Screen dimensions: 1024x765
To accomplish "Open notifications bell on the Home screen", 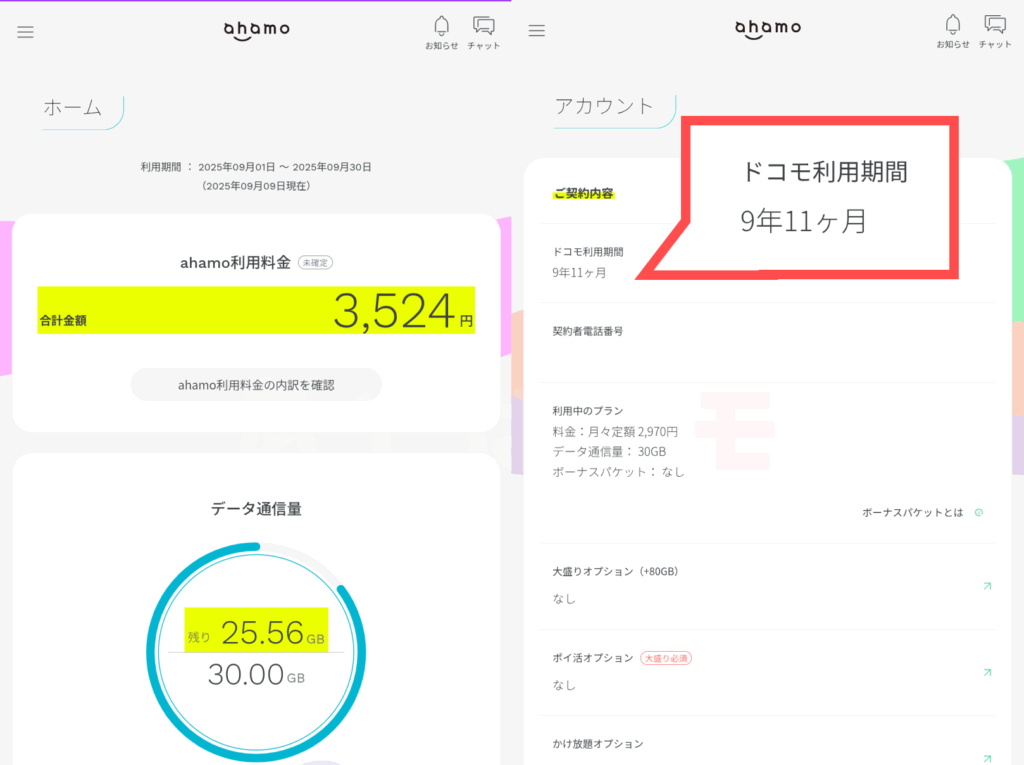I will click(x=441, y=32).
